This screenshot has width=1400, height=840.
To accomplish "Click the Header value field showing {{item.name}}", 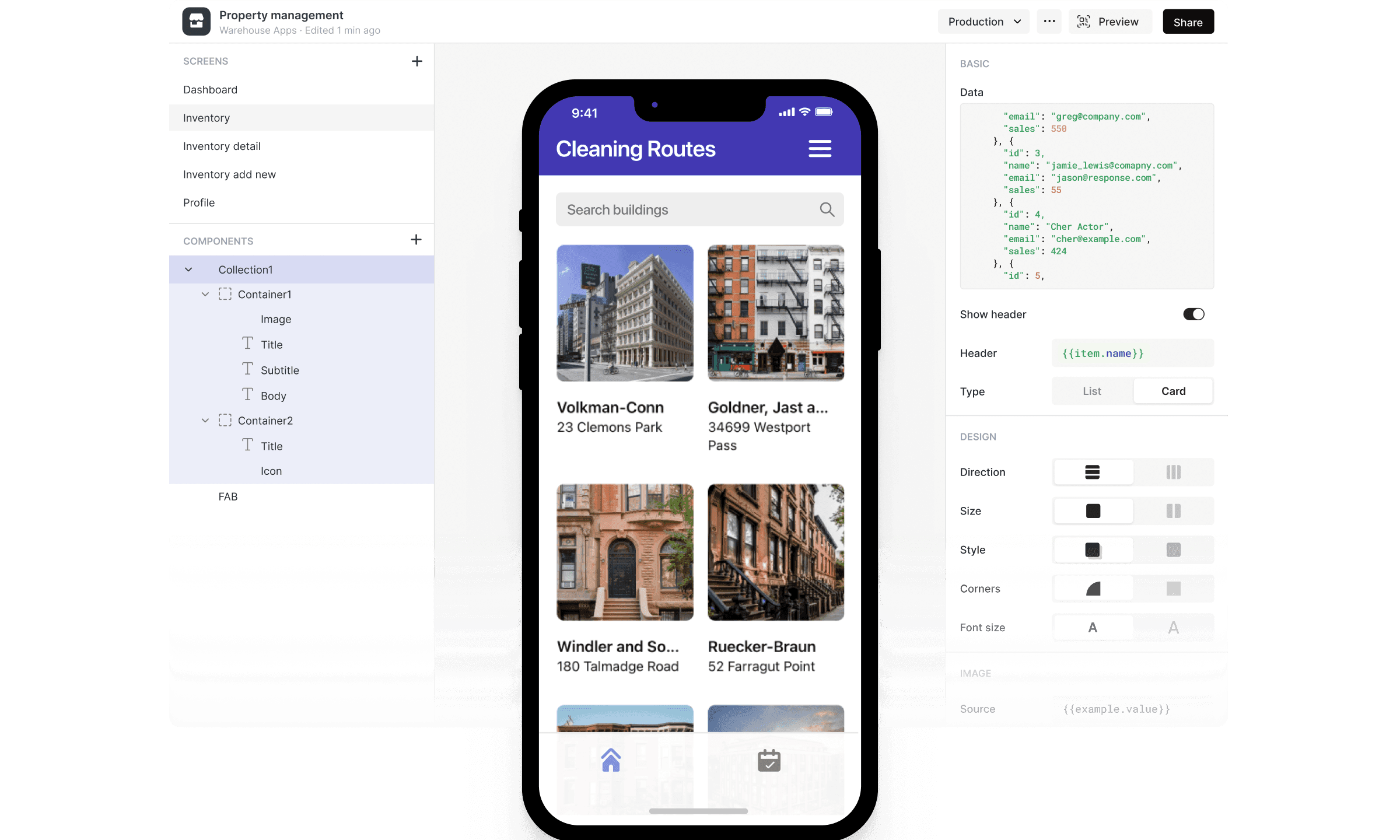I will coord(1132,353).
